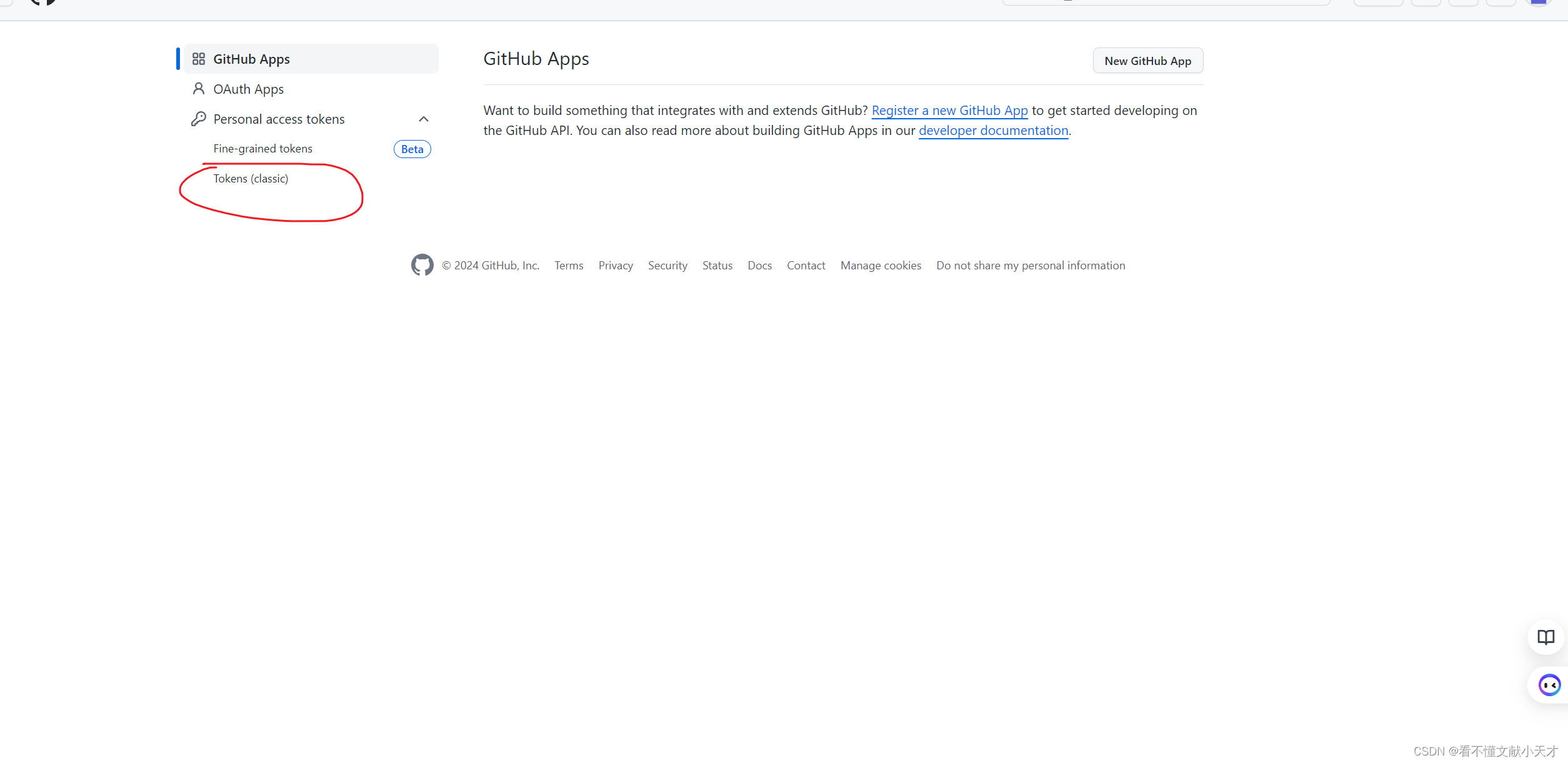Visit the Status footer link
This screenshot has height=763, width=1568.
[x=717, y=266]
